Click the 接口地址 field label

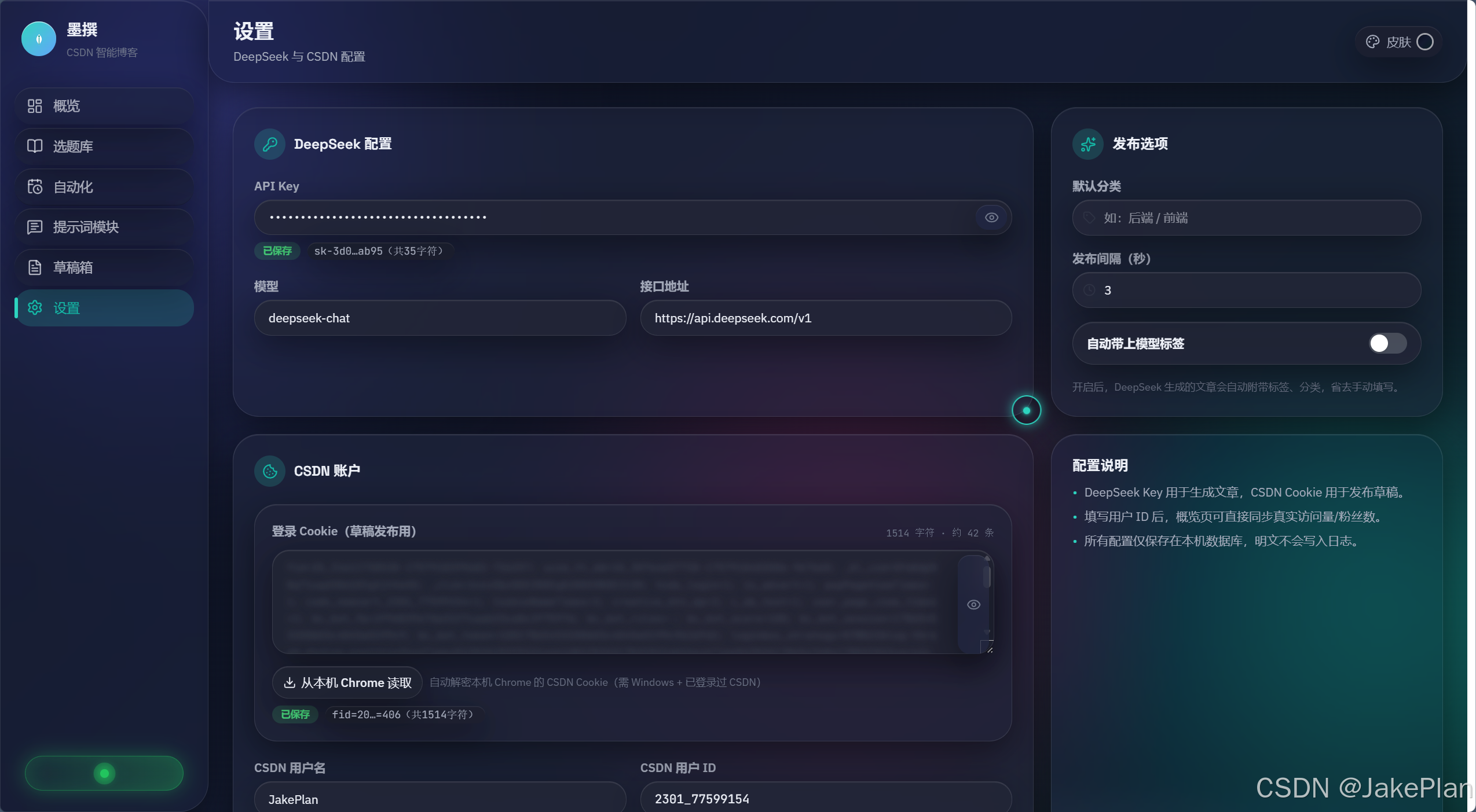pyautogui.click(x=665, y=286)
